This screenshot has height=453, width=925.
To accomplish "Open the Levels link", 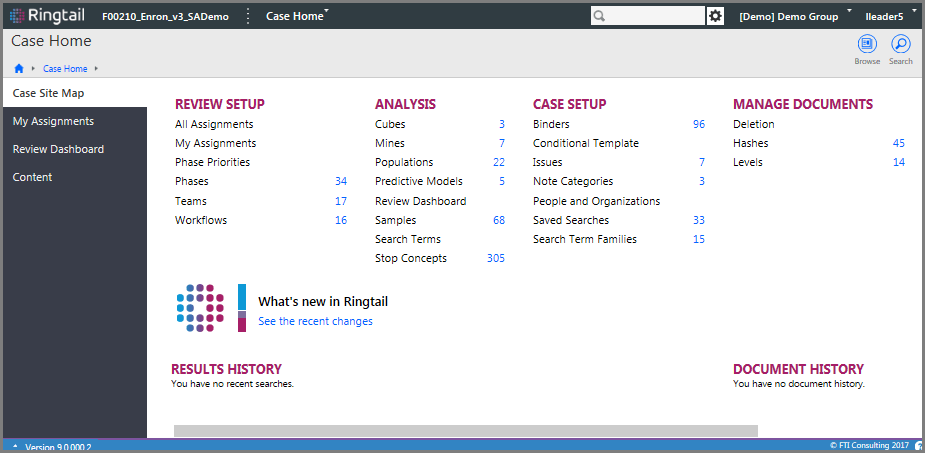I will pyautogui.click(x=748, y=162).
